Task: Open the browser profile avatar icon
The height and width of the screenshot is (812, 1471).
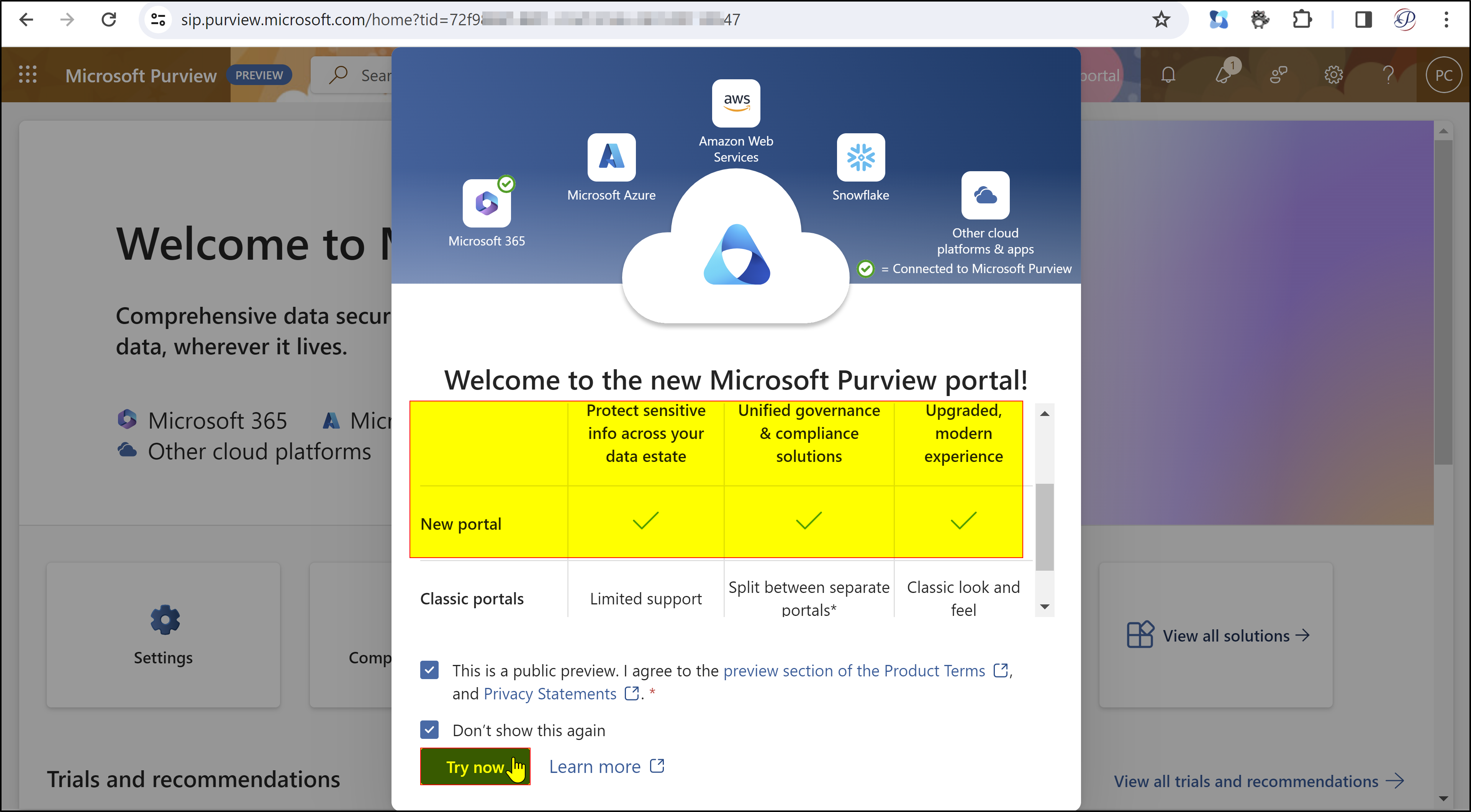Action: (x=1405, y=20)
